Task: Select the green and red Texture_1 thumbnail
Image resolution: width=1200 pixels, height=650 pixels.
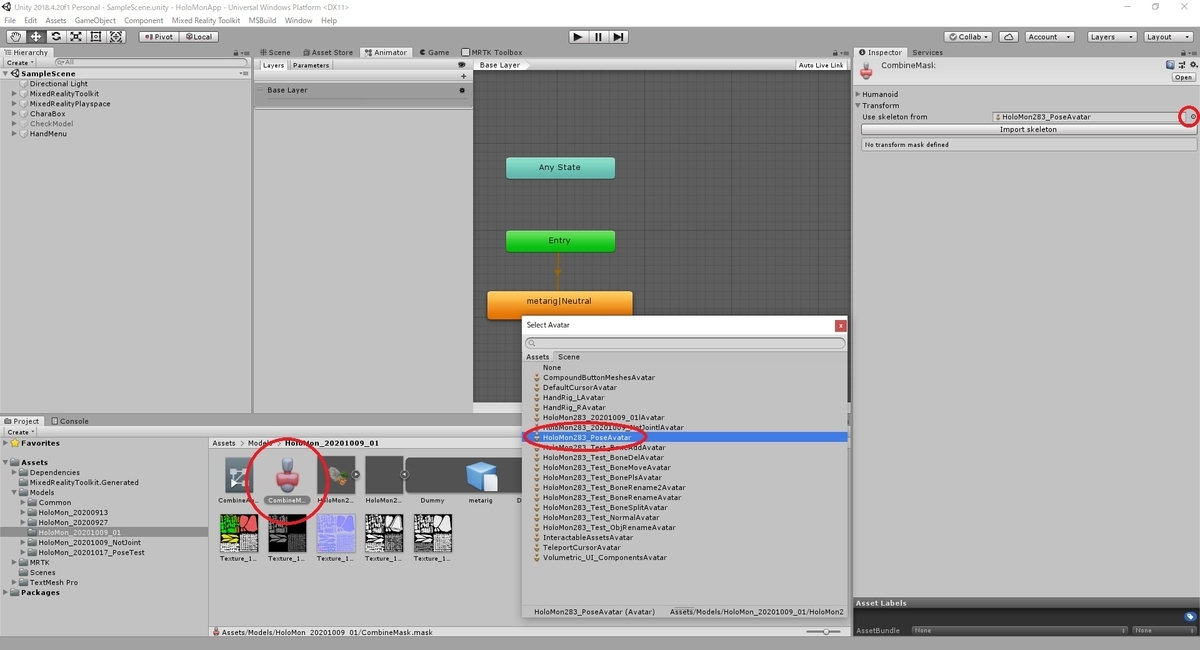Action: click(240, 538)
